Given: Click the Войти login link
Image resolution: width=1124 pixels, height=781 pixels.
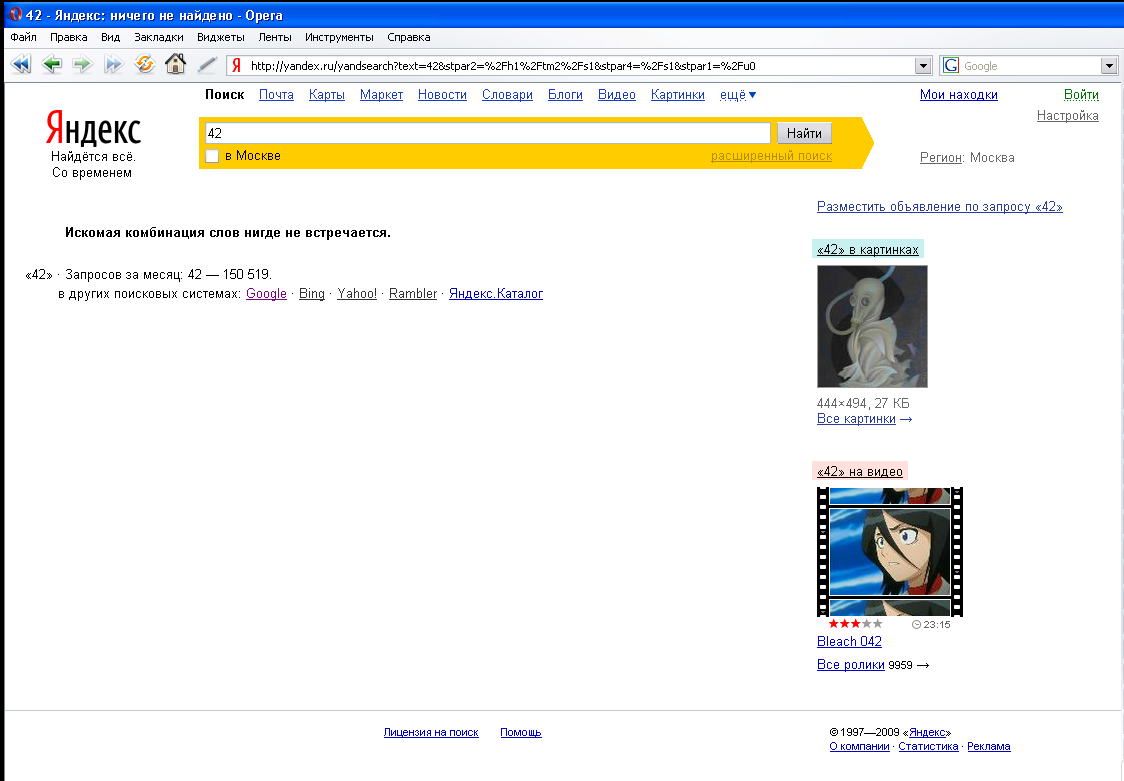Looking at the screenshot, I should click(1081, 95).
